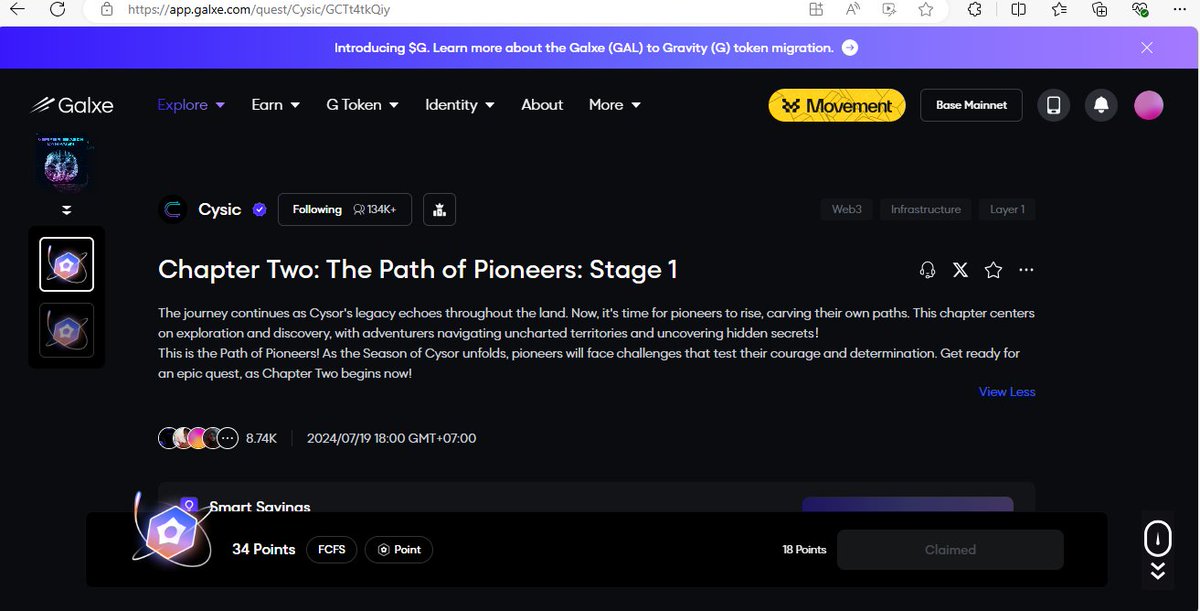Expand the G Token dropdown menu
This screenshot has height=611, width=1200.
pos(363,105)
